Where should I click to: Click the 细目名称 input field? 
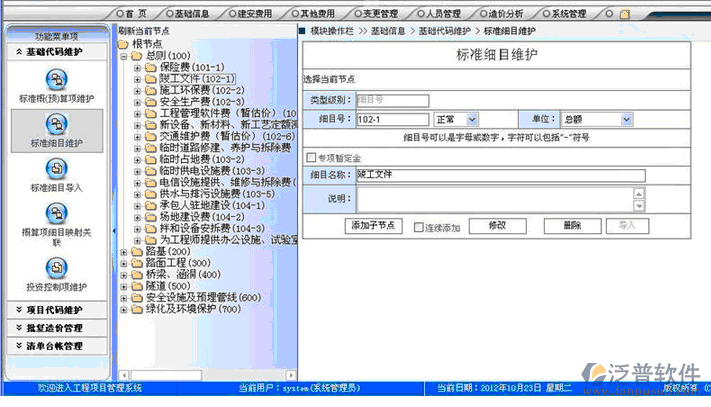coord(501,175)
